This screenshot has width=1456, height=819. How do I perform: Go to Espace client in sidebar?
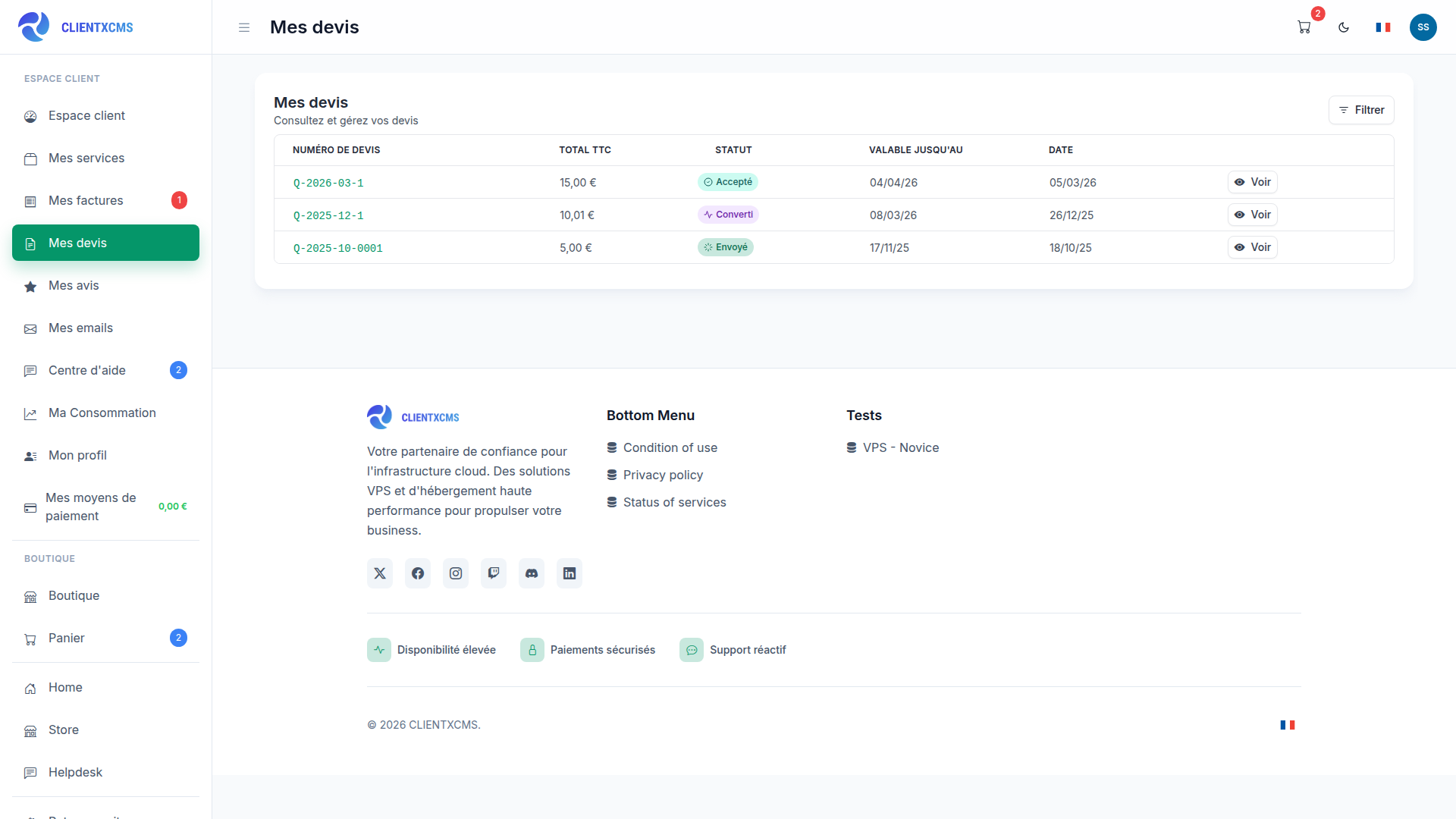click(x=105, y=115)
